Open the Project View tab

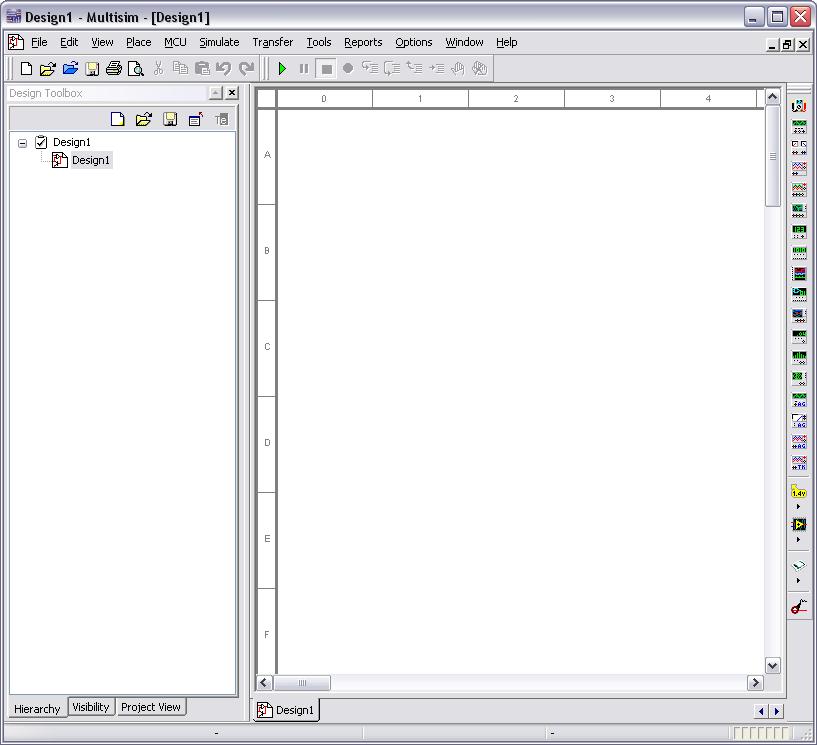point(151,707)
